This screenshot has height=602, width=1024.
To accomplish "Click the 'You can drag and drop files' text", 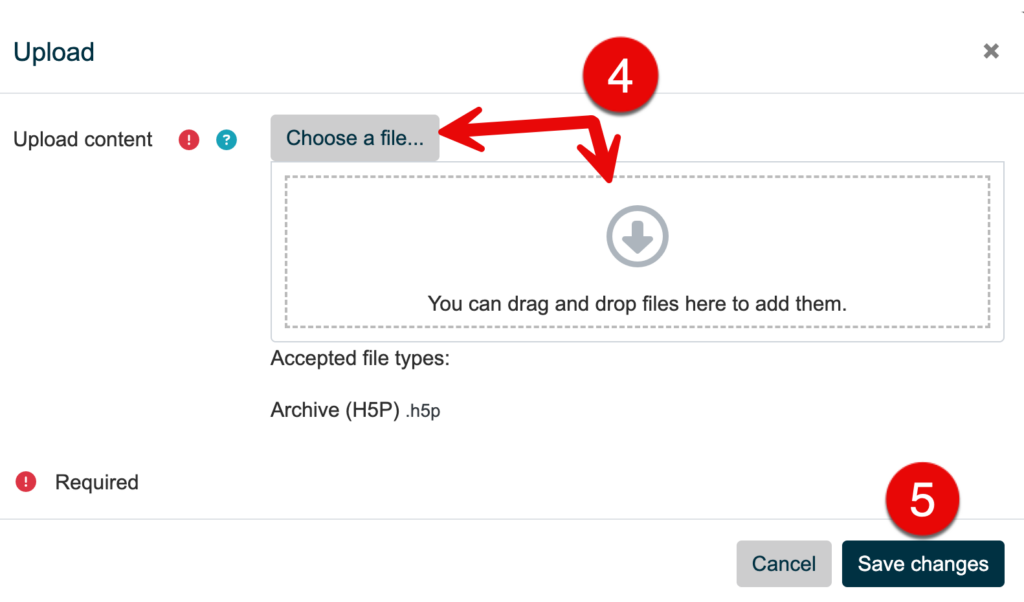I will point(637,303).
